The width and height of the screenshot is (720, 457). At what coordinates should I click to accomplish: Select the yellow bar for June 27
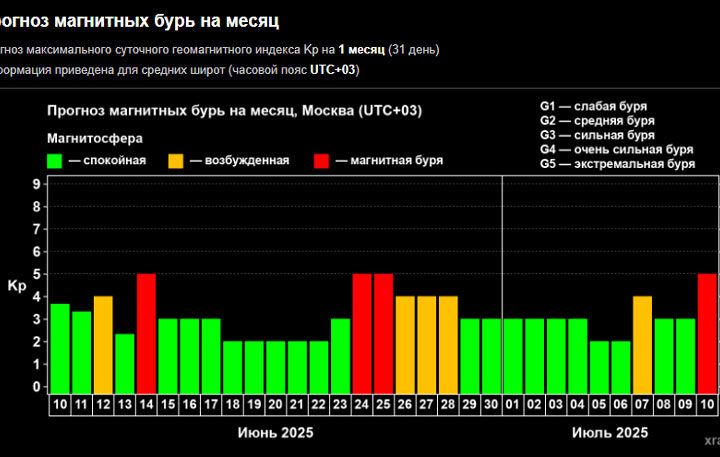(427, 343)
